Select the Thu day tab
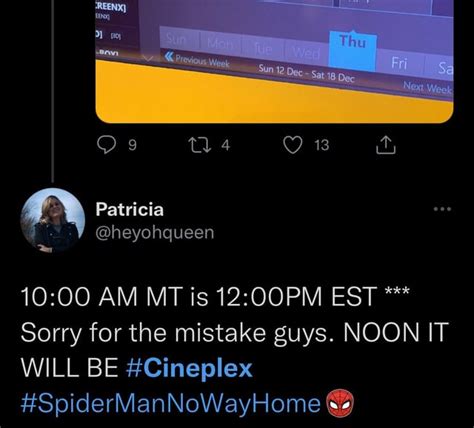474x428 pixels. tap(353, 50)
